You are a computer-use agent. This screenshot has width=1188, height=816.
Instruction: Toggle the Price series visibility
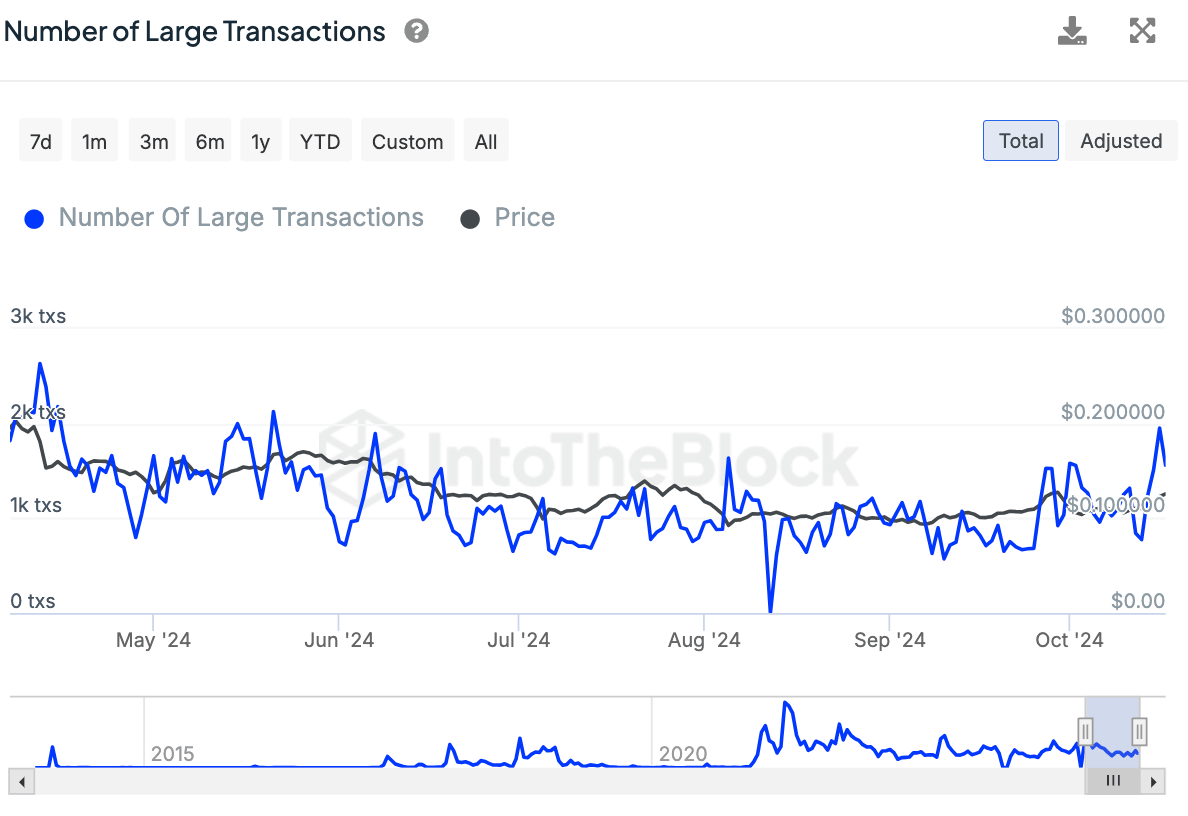tap(524, 218)
